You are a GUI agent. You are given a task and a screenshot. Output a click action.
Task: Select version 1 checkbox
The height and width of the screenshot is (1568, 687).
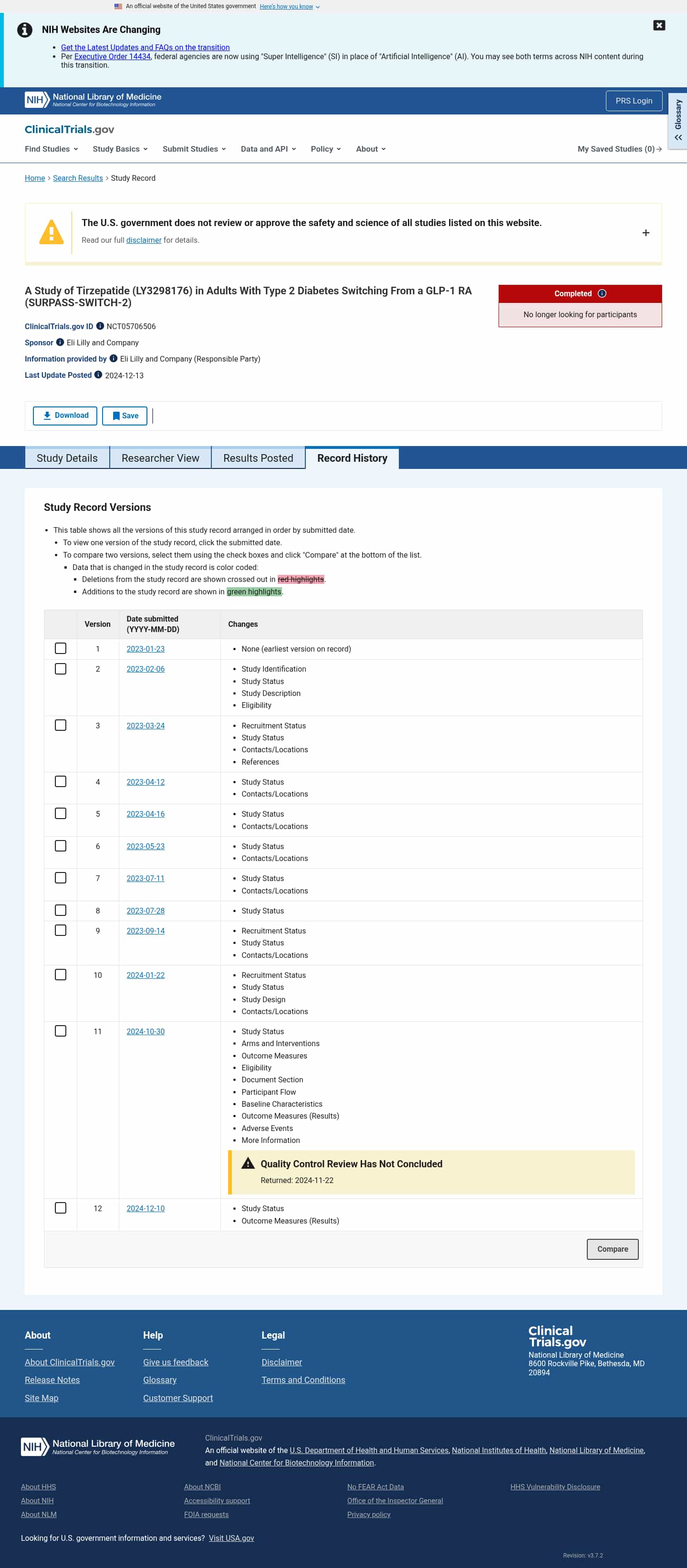click(x=61, y=648)
